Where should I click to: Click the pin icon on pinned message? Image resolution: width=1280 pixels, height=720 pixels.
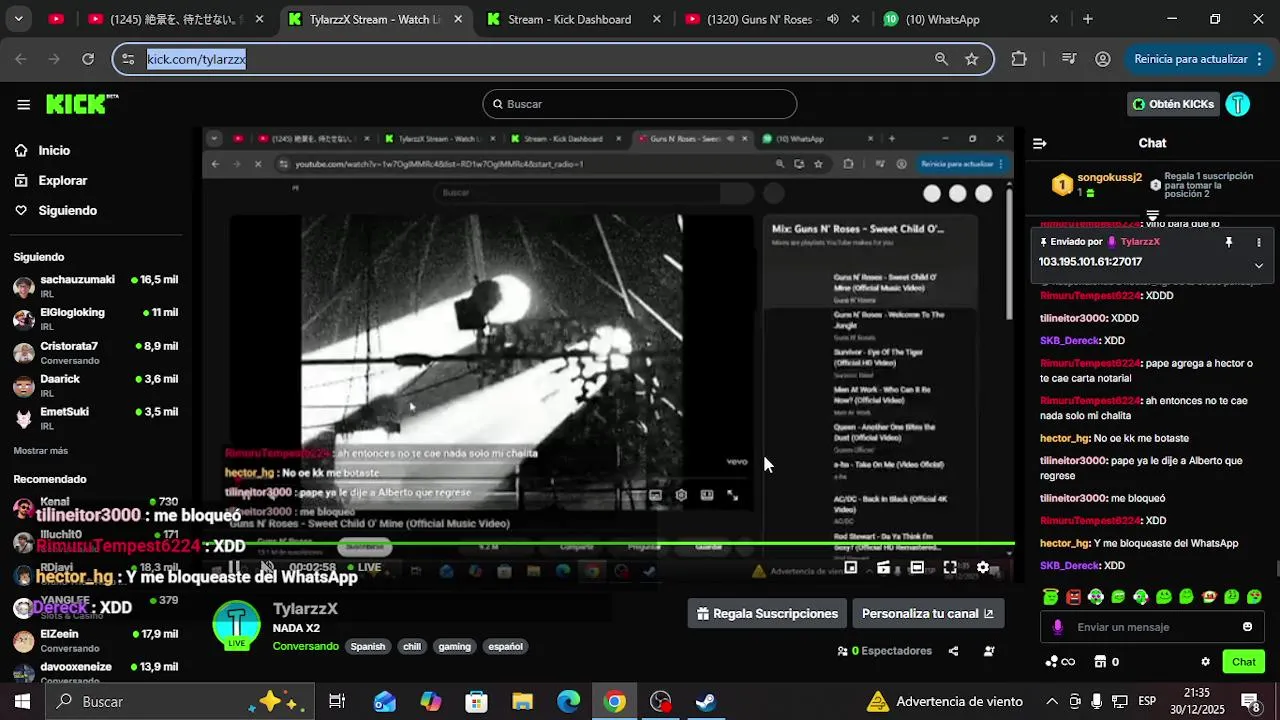1229,242
